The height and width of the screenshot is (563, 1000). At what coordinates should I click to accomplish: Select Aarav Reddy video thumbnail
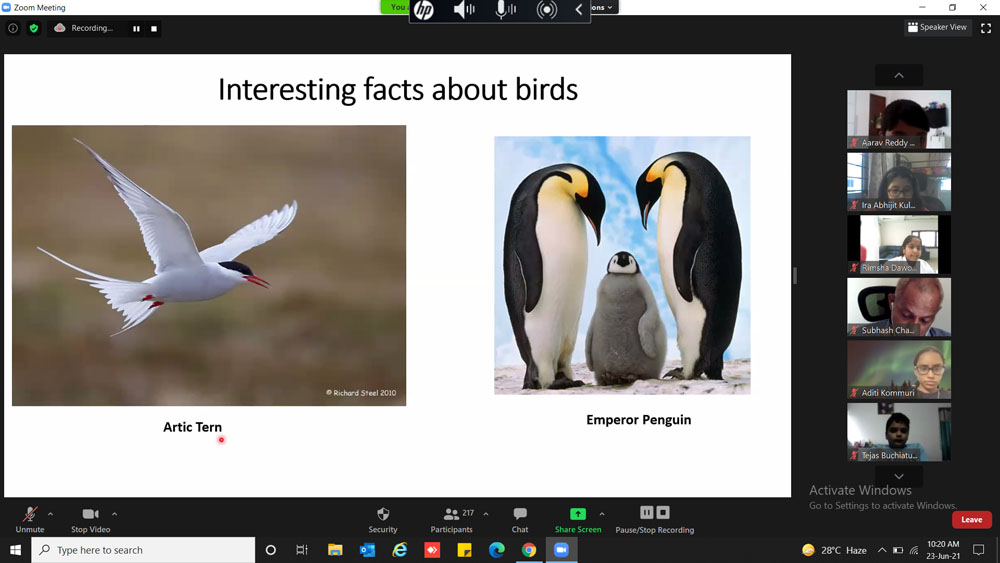899,119
